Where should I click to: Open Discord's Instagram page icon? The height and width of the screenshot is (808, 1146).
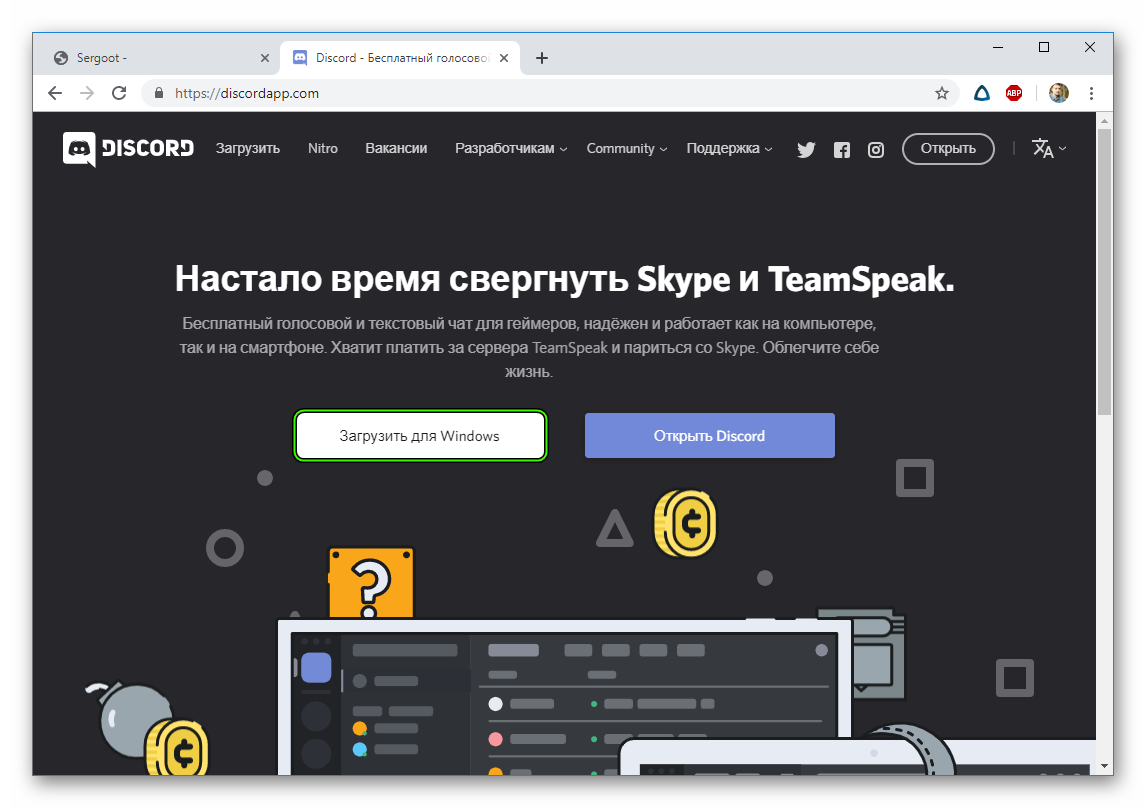click(x=876, y=150)
